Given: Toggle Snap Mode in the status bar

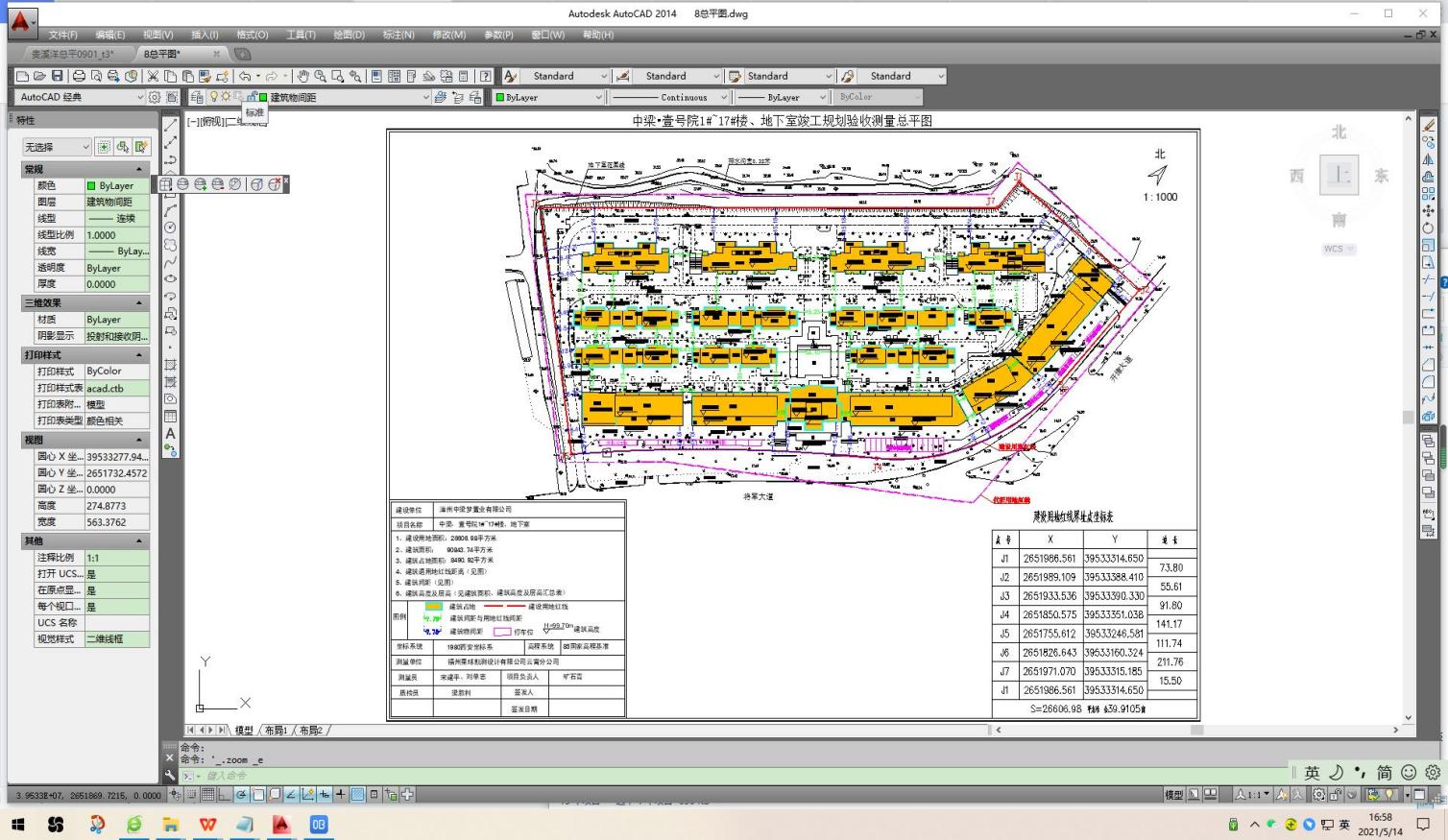Looking at the screenshot, I should tap(192, 794).
